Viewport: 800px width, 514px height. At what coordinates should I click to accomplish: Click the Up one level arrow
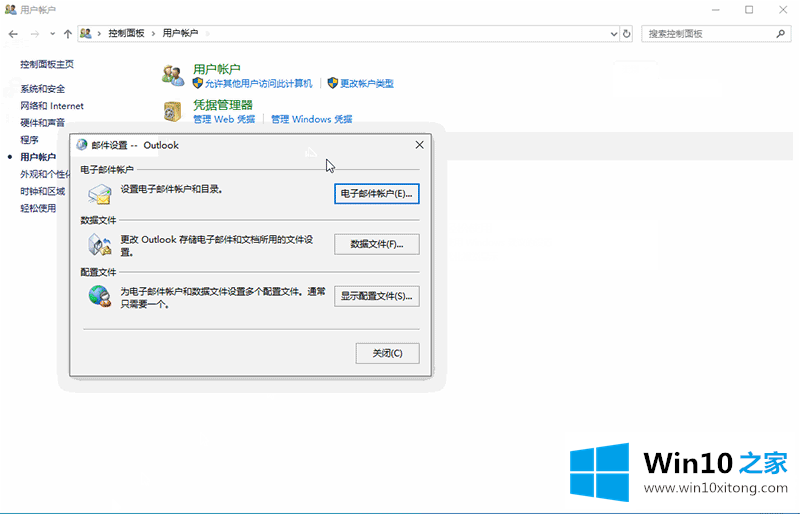[x=67, y=34]
